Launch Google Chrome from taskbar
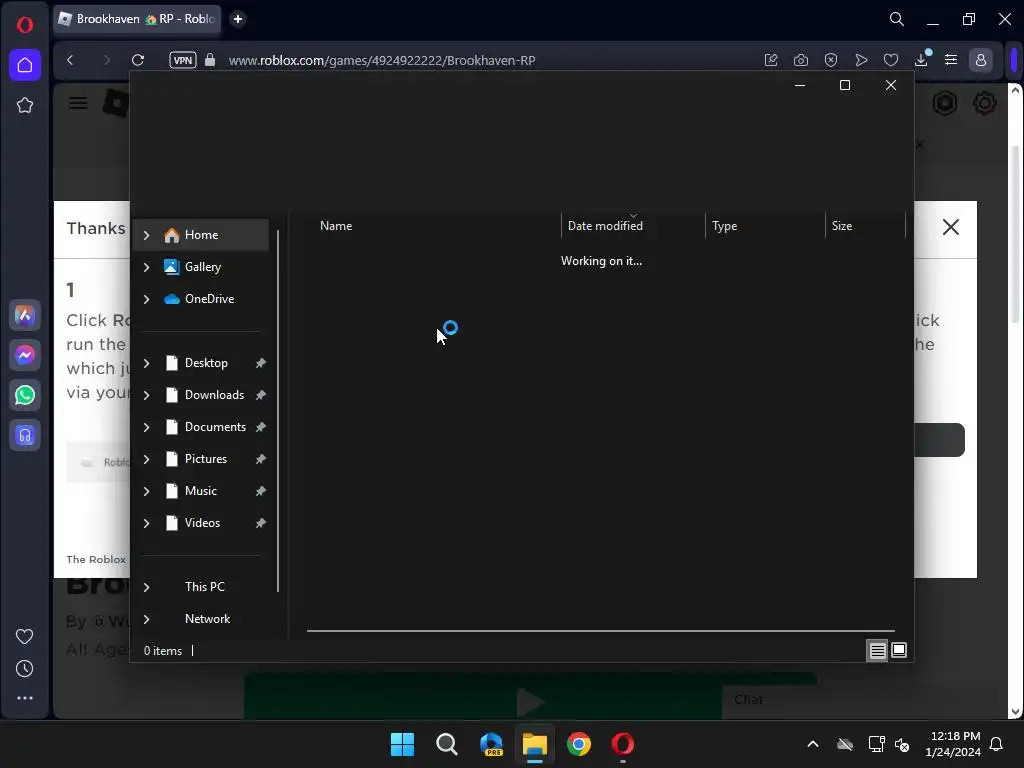The image size is (1024, 768). click(x=579, y=744)
